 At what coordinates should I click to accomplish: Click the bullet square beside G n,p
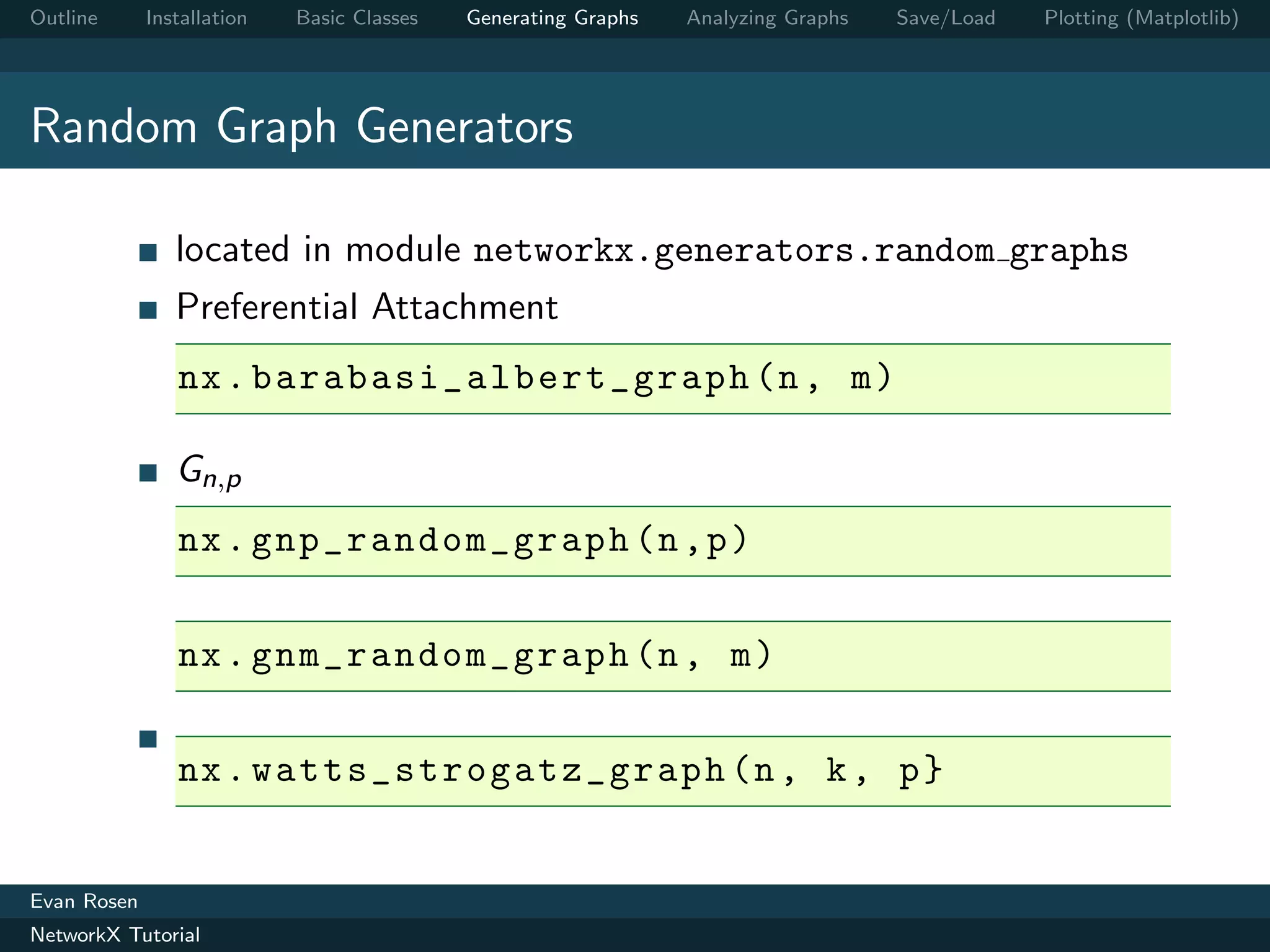(x=148, y=473)
